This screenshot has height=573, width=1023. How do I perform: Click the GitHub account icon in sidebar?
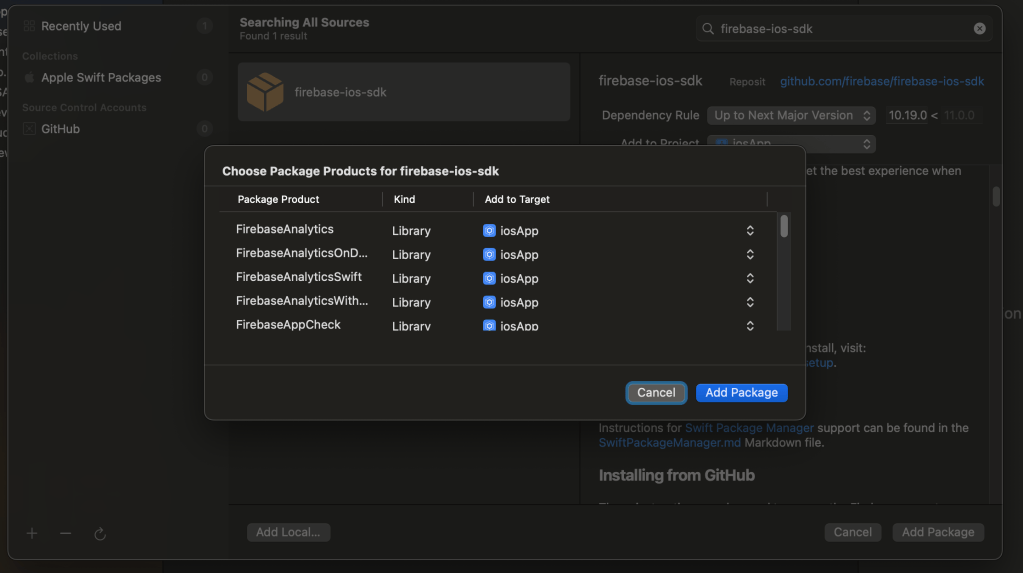tap(30, 129)
